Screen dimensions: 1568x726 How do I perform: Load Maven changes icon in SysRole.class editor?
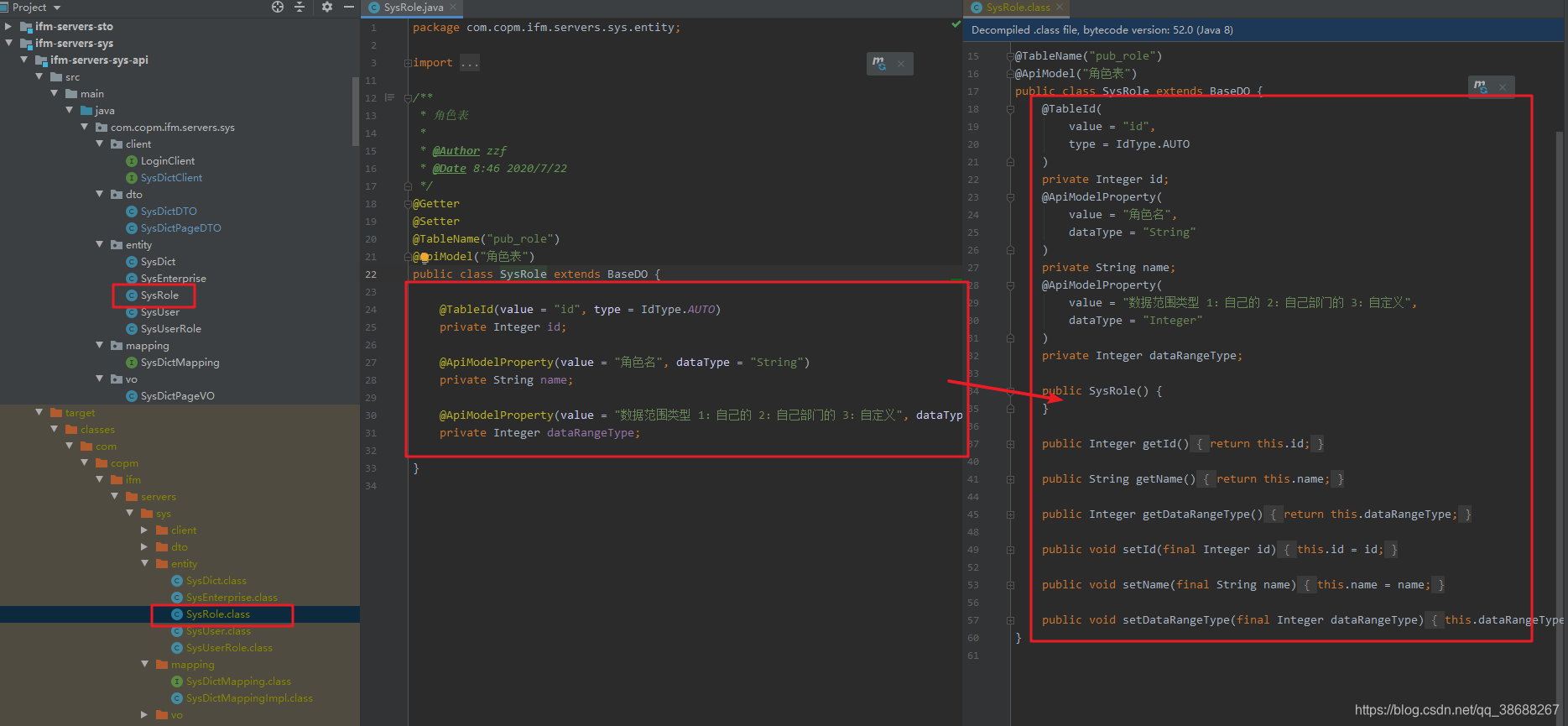(1481, 86)
